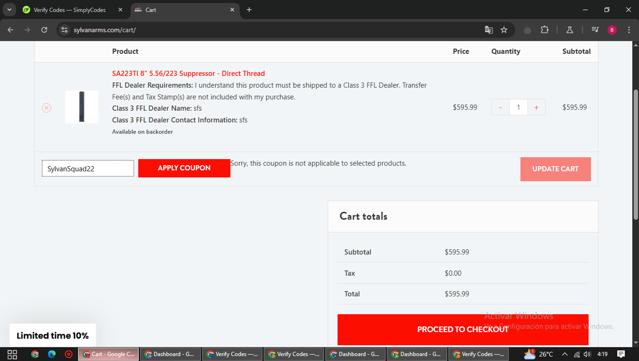Decrease quantity with the minus button
The width and height of the screenshot is (639, 361).
[x=500, y=107]
